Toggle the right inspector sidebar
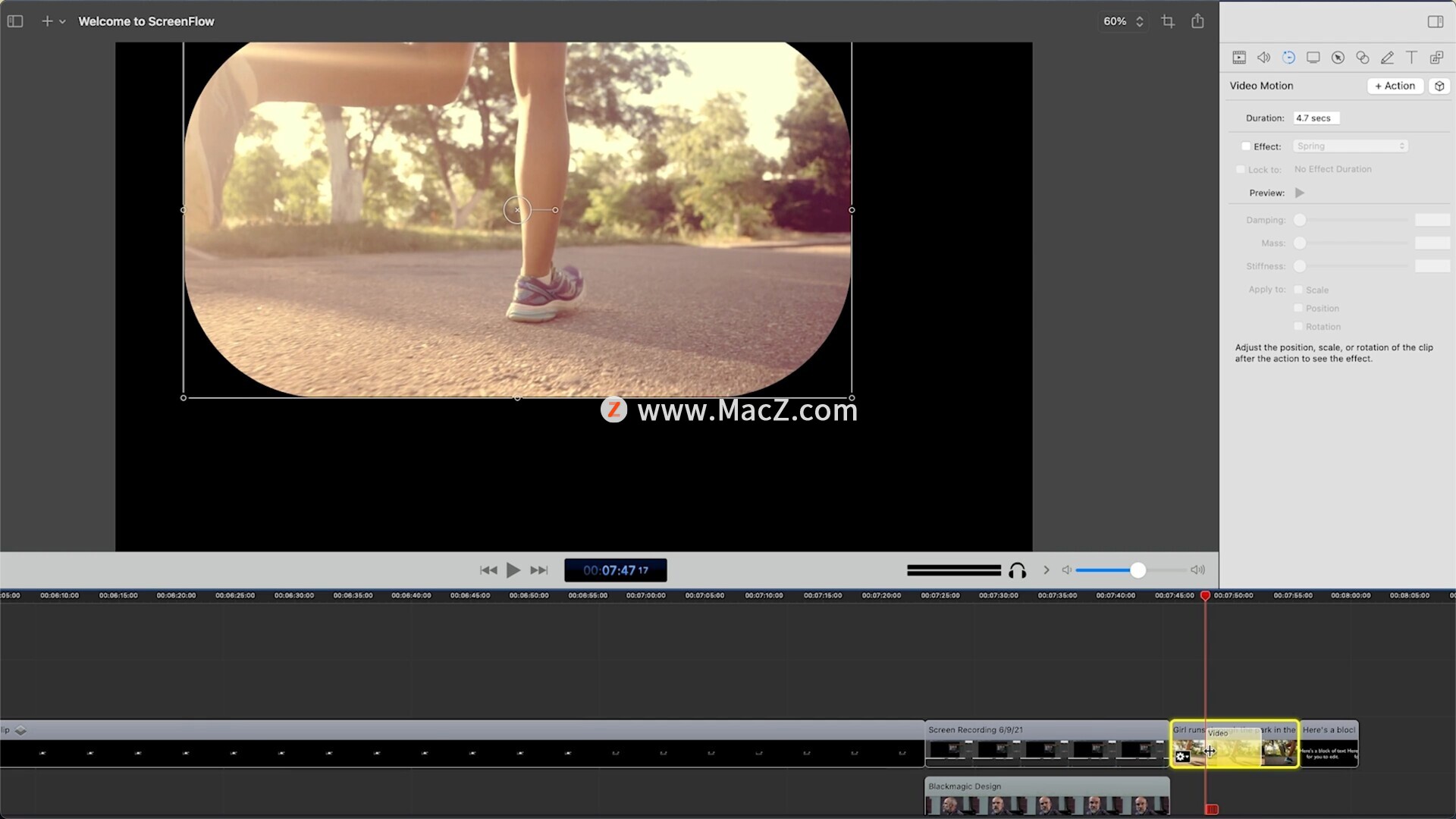This screenshot has height=819, width=1456. coord(1436,21)
